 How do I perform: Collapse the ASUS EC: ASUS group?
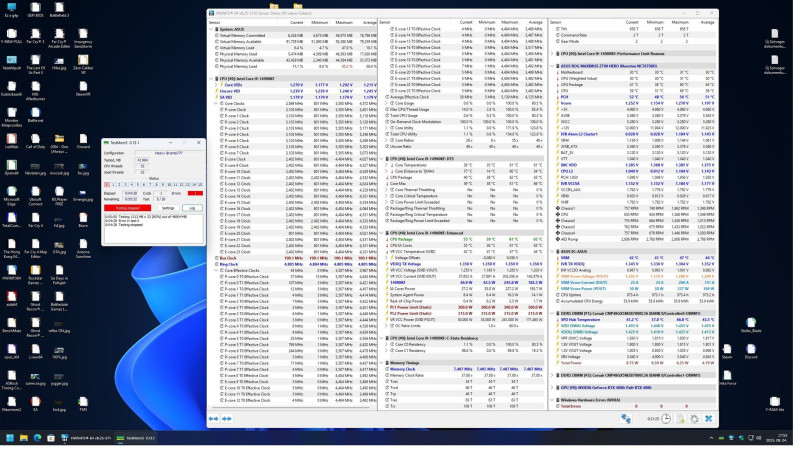[552, 251]
